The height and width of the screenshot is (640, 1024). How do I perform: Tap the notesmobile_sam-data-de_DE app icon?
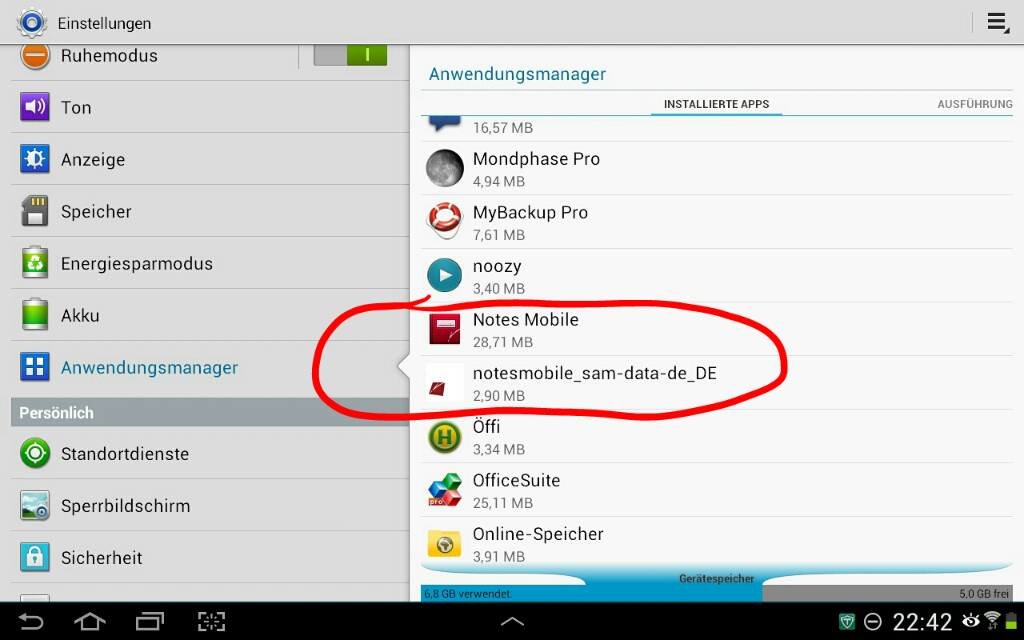(x=445, y=383)
